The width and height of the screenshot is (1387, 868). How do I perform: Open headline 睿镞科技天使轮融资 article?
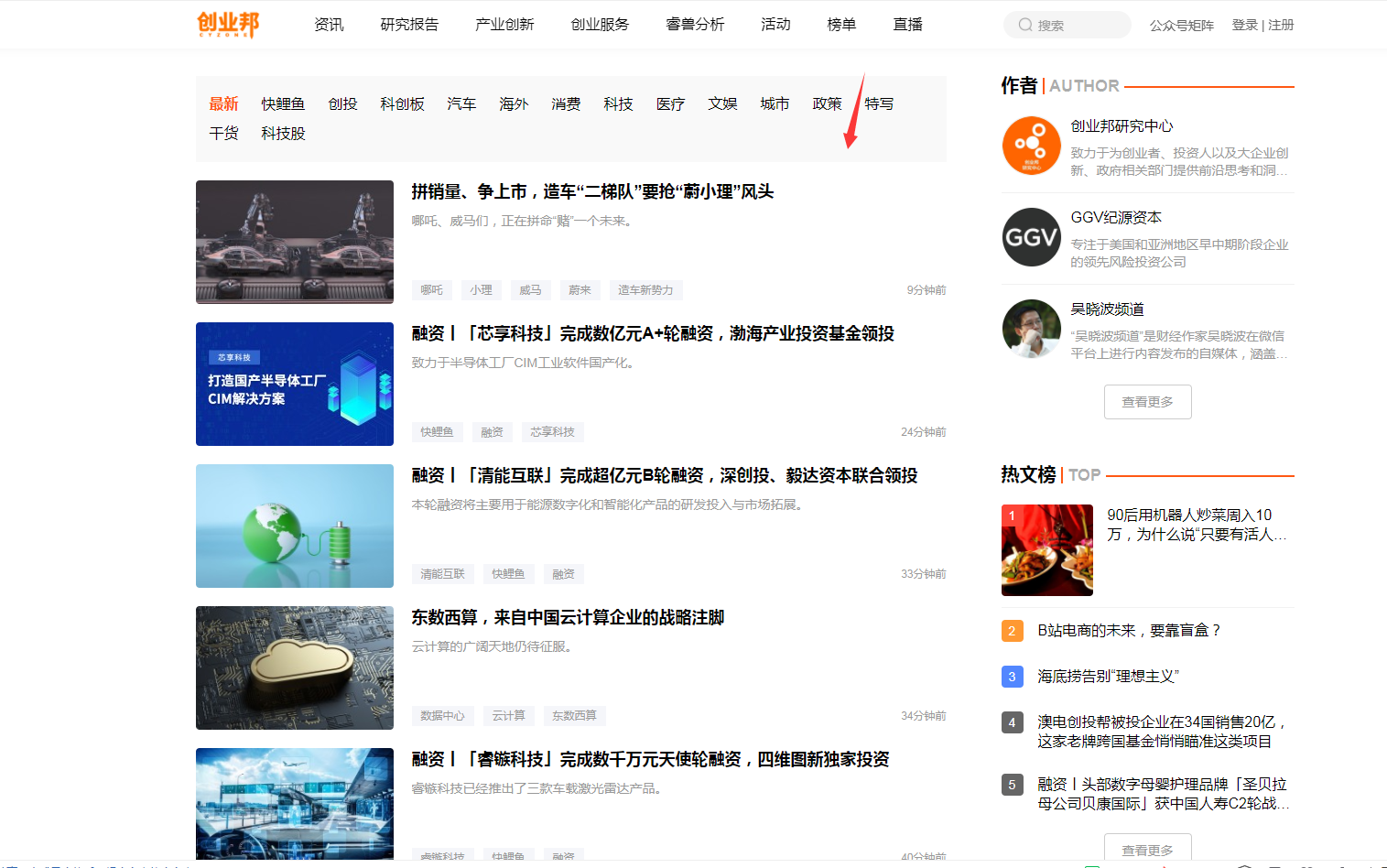pos(650,759)
